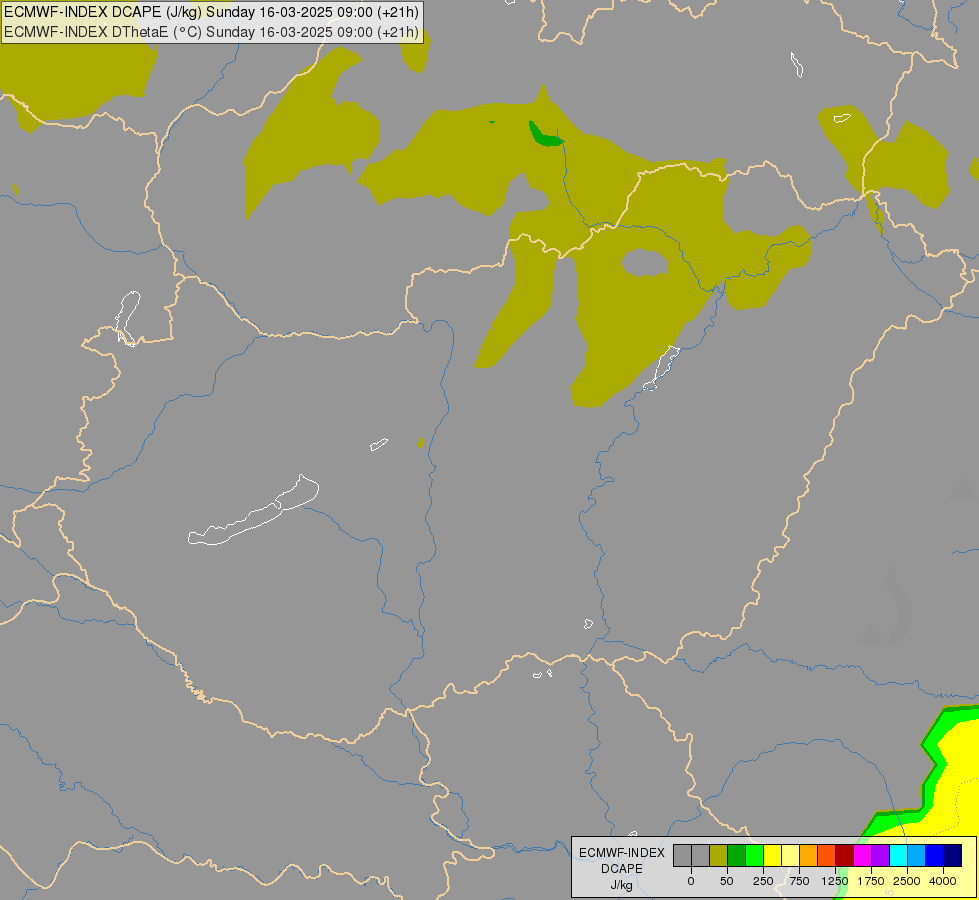
Task: Click the legend value '2500'
Action: (x=907, y=881)
